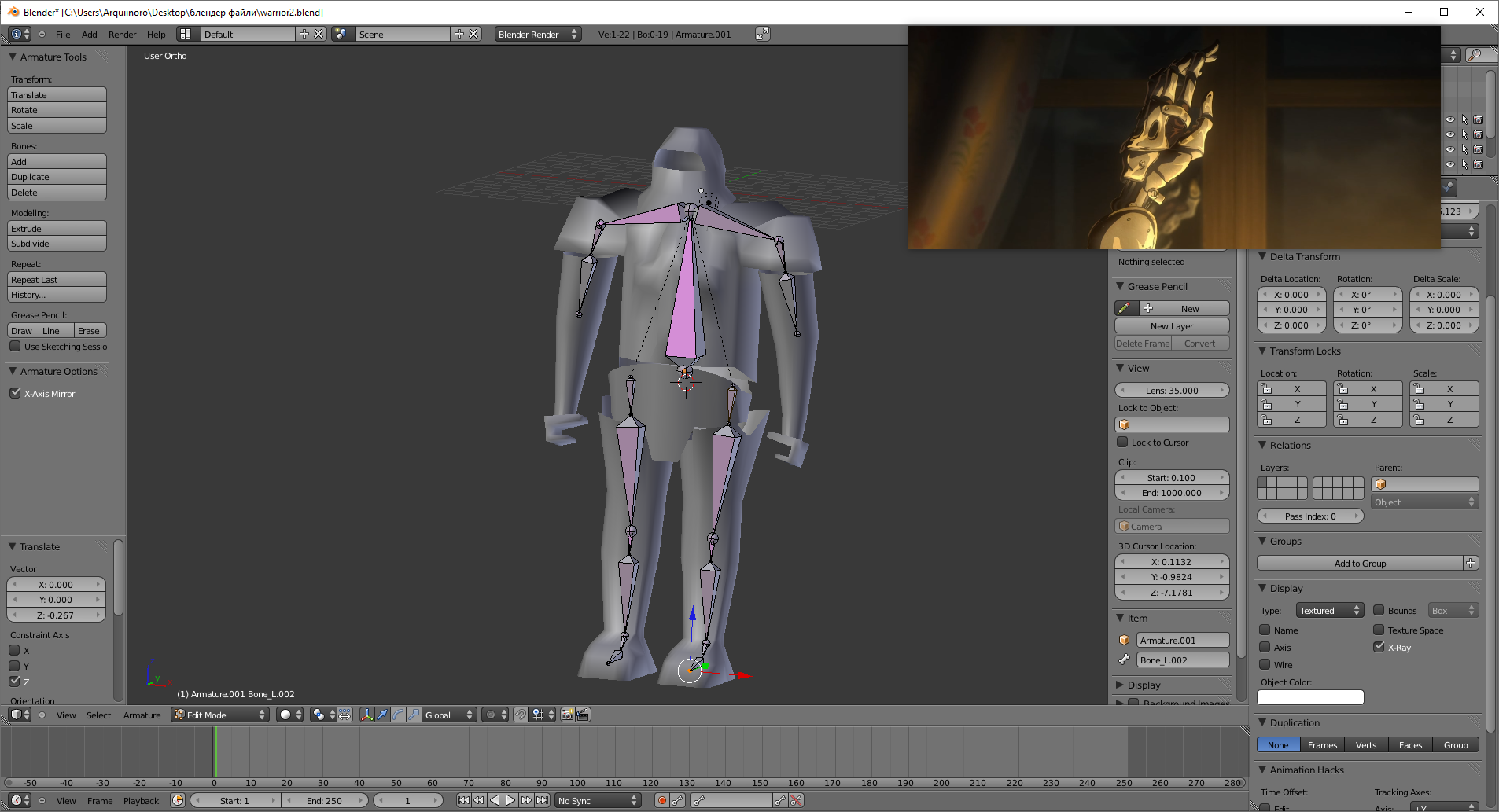Jump to the first frame in timeline
The height and width of the screenshot is (812, 1499).
click(463, 800)
